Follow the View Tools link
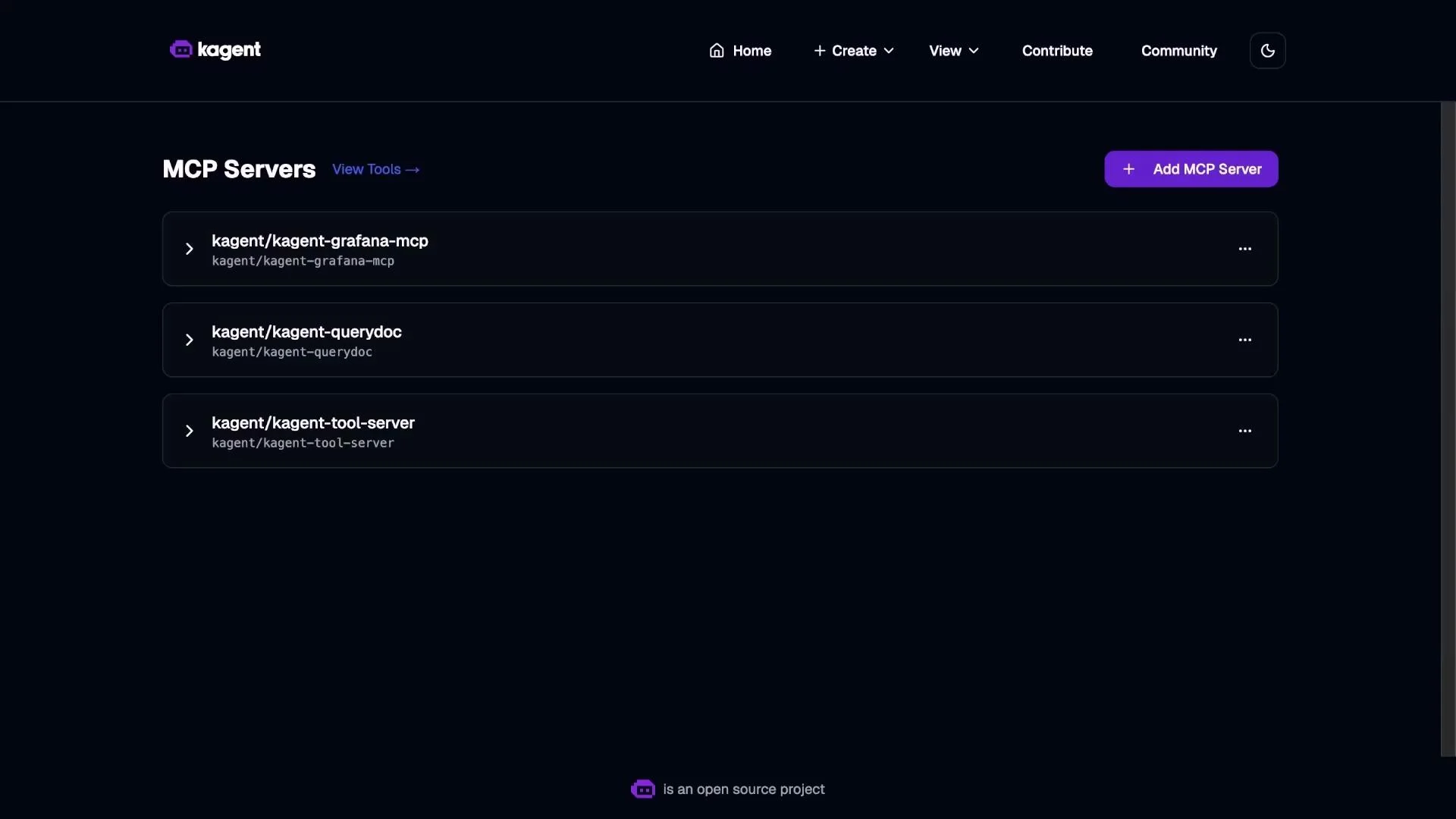1456x819 pixels. pyautogui.click(x=376, y=169)
